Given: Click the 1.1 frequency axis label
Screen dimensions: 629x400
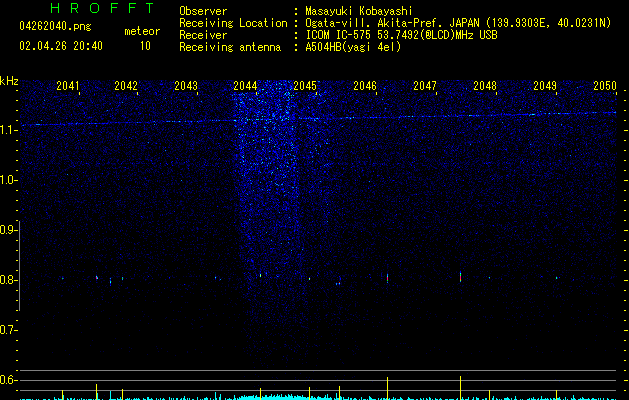Looking at the screenshot, I should (8, 130).
